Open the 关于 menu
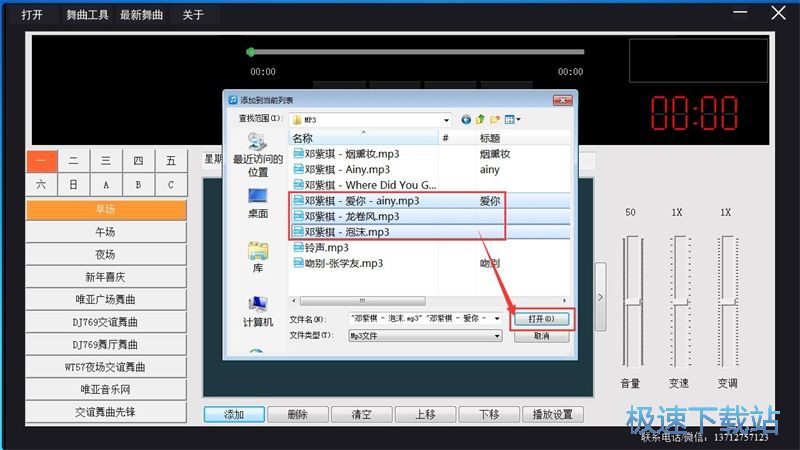The width and height of the screenshot is (800, 450). pos(193,15)
